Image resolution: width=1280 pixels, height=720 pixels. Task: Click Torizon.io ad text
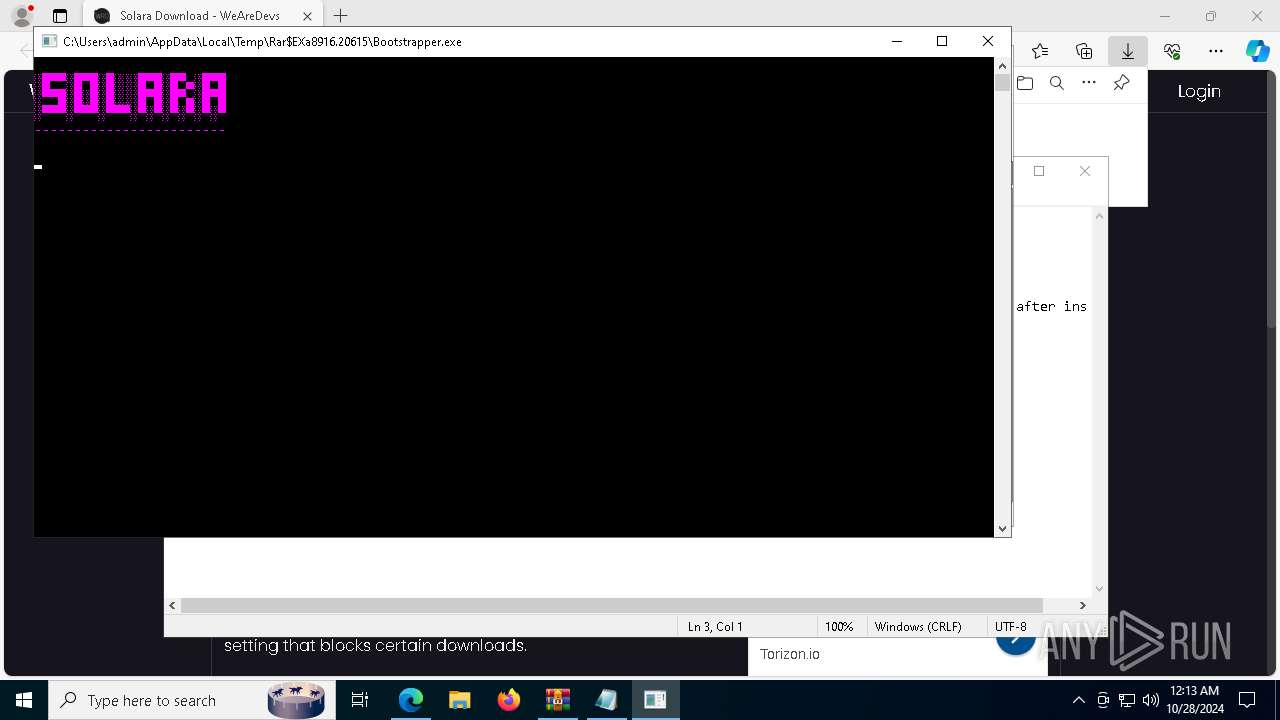(x=790, y=654)
